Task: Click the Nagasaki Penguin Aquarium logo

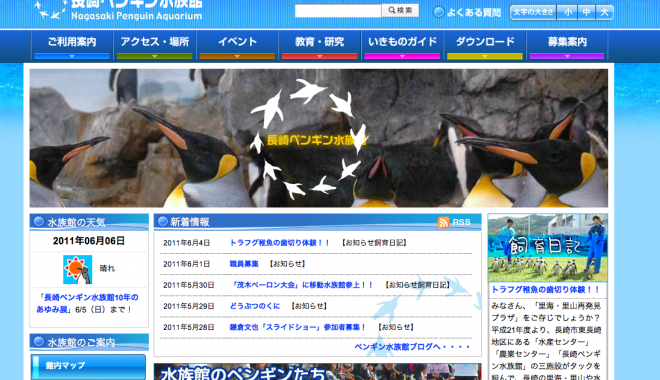Action: pos(119,10)
